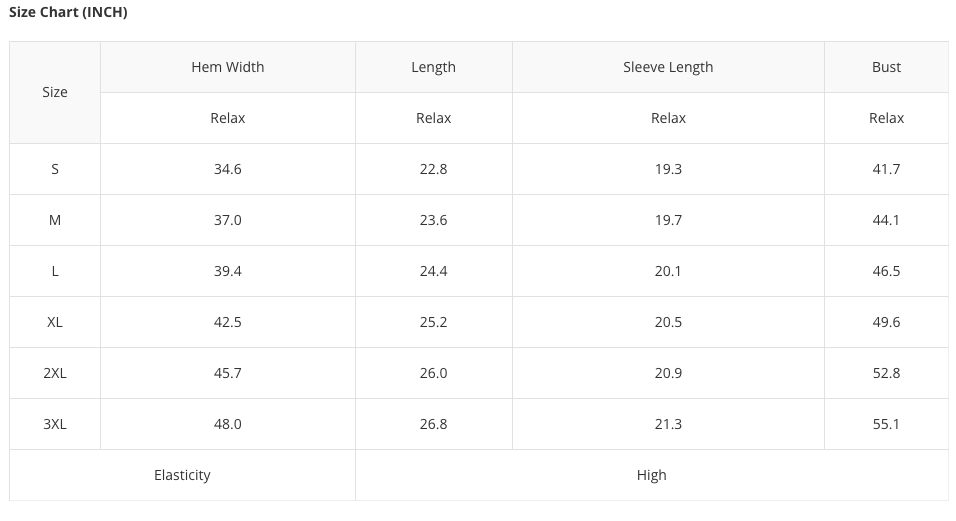The height and width of the screenshot is (521, 956).
Task: Click the Bust column header
Action: point(886,67)
